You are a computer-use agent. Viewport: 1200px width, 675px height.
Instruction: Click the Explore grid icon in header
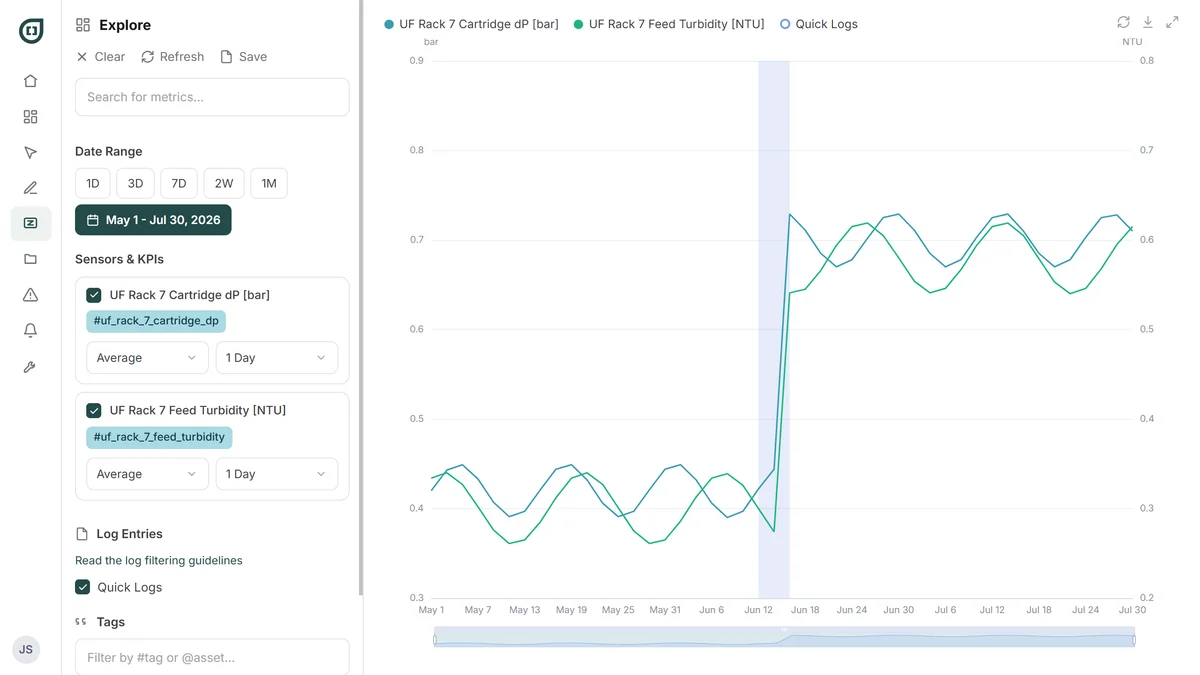point(83,25)
